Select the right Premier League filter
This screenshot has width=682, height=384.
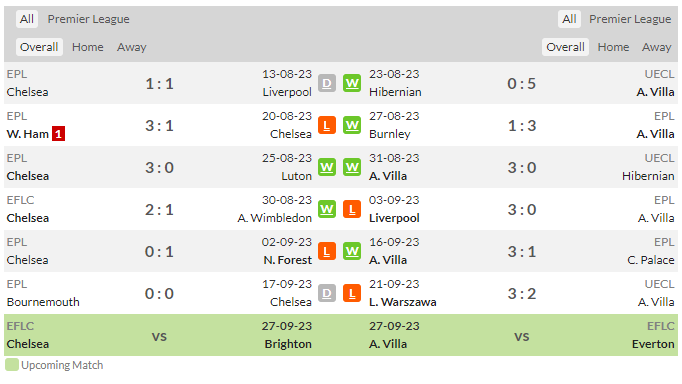[x=630, y=19]
